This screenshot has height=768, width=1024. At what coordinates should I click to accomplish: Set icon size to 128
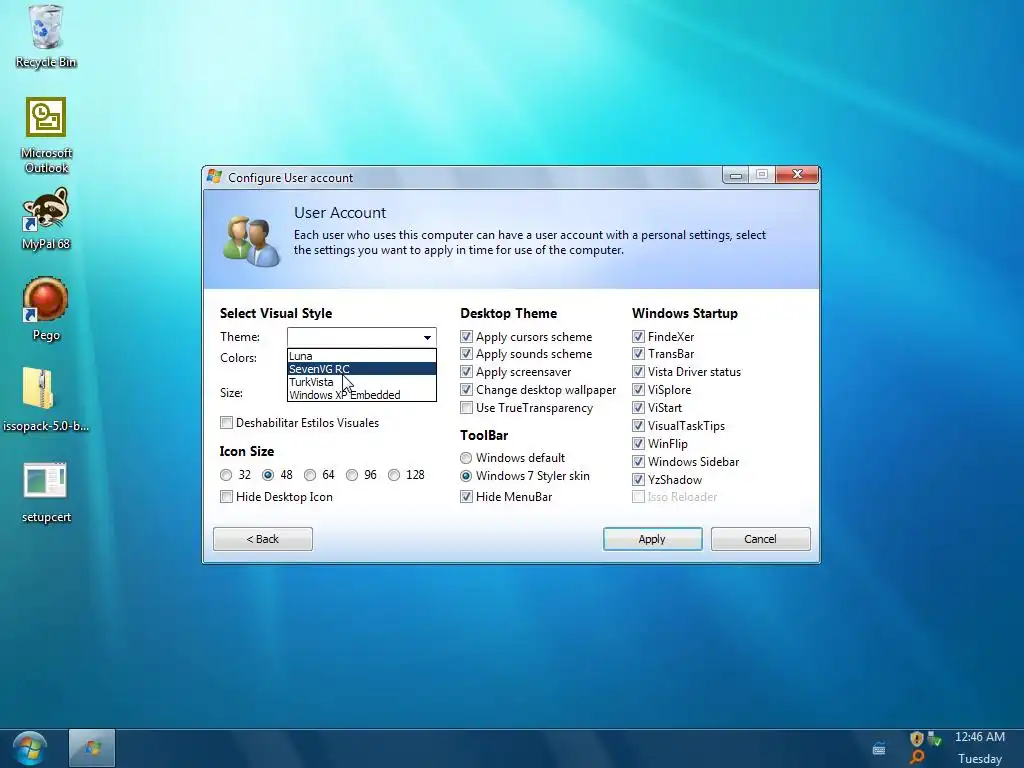pos(394,475)
